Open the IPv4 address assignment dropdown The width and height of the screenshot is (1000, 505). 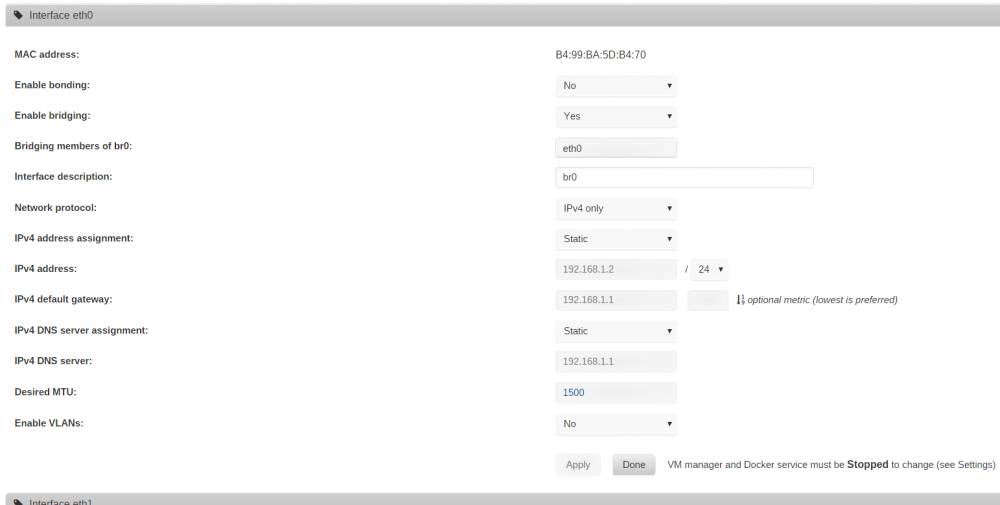616,238
